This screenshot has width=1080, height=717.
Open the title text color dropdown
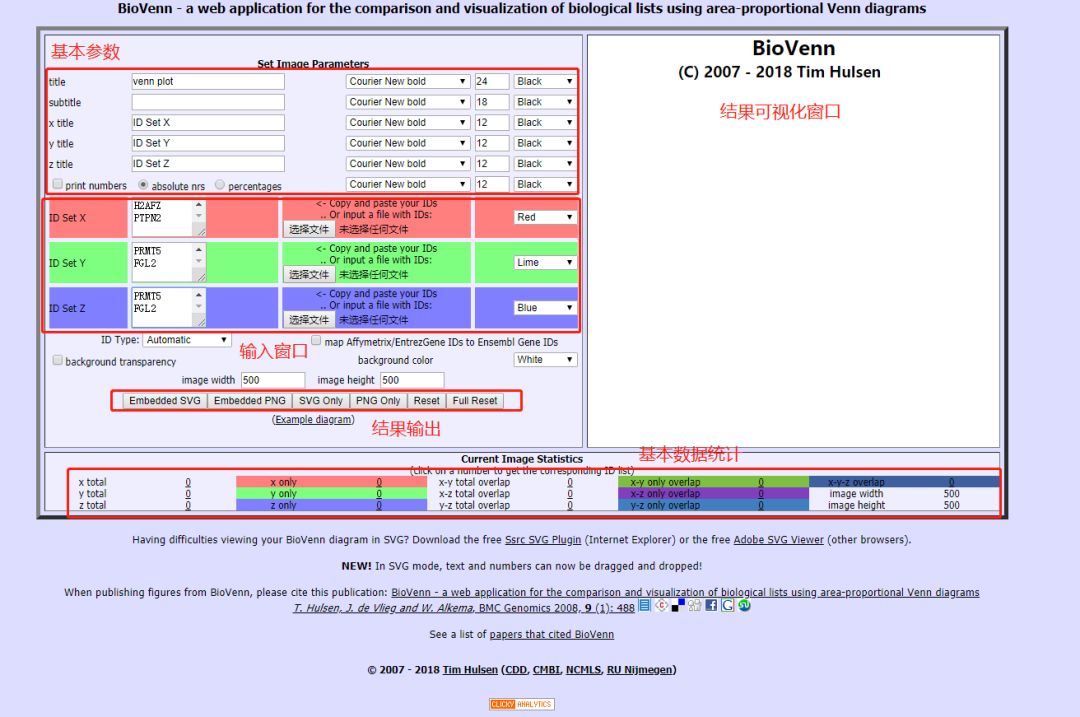point(545,81)
